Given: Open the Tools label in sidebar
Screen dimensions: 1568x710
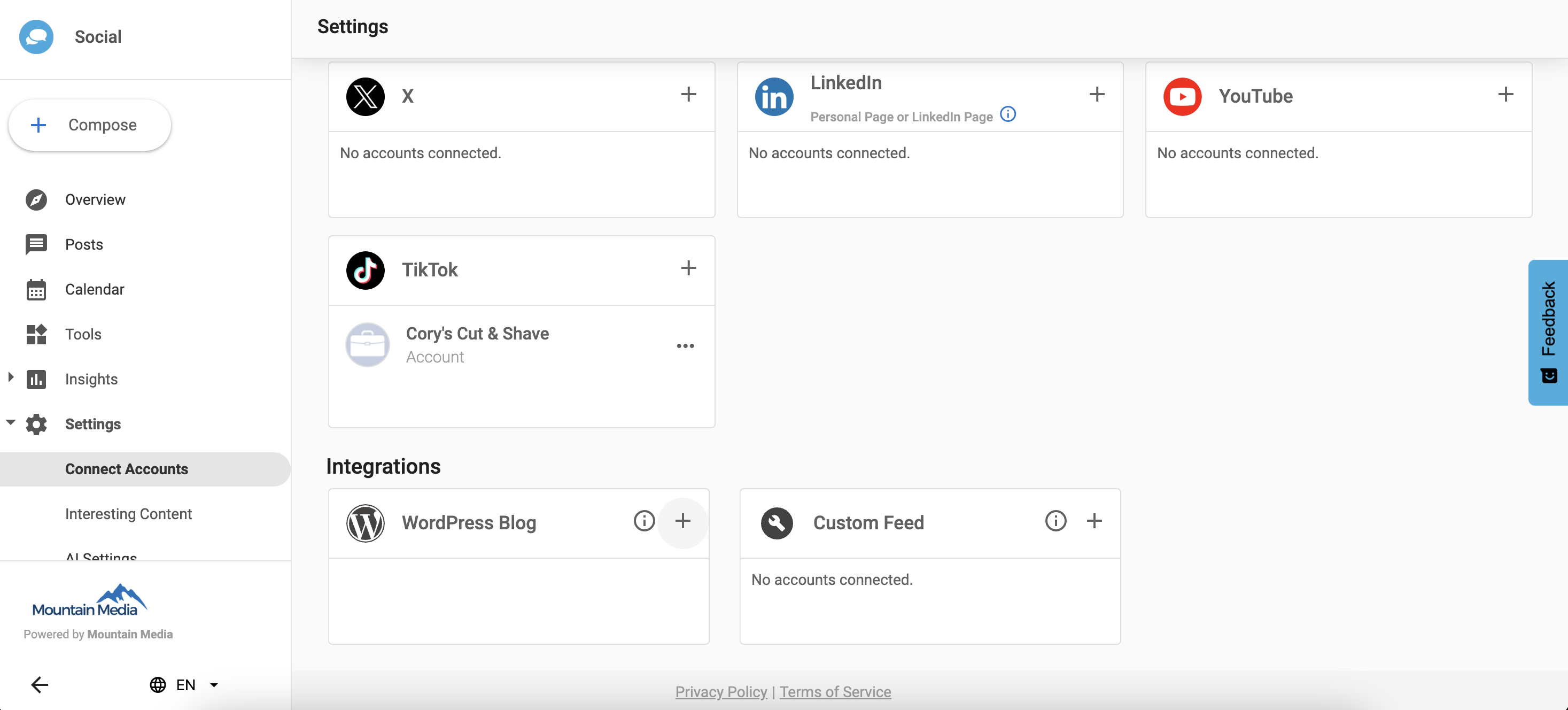Looking at the screenshot, I should tap(83, 334).
